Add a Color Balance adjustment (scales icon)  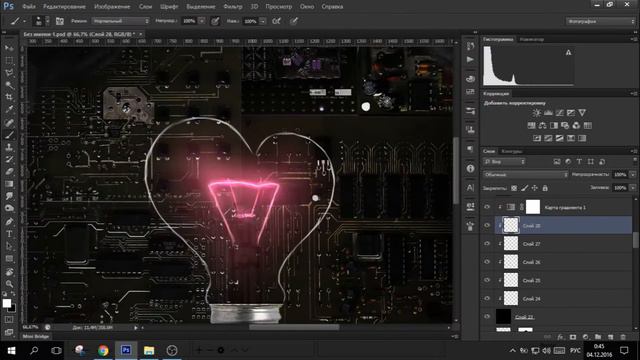coord(542,125)
